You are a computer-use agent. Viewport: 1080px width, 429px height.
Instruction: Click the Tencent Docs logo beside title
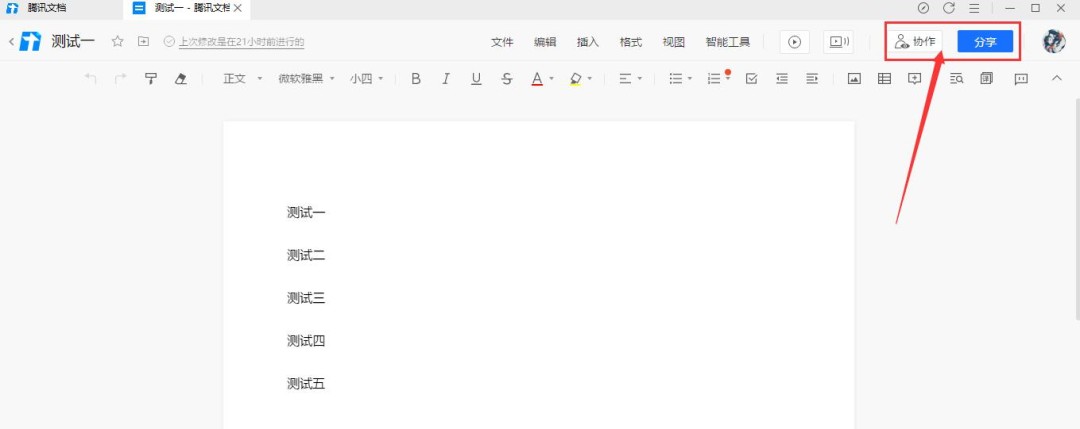coord(30,42)
